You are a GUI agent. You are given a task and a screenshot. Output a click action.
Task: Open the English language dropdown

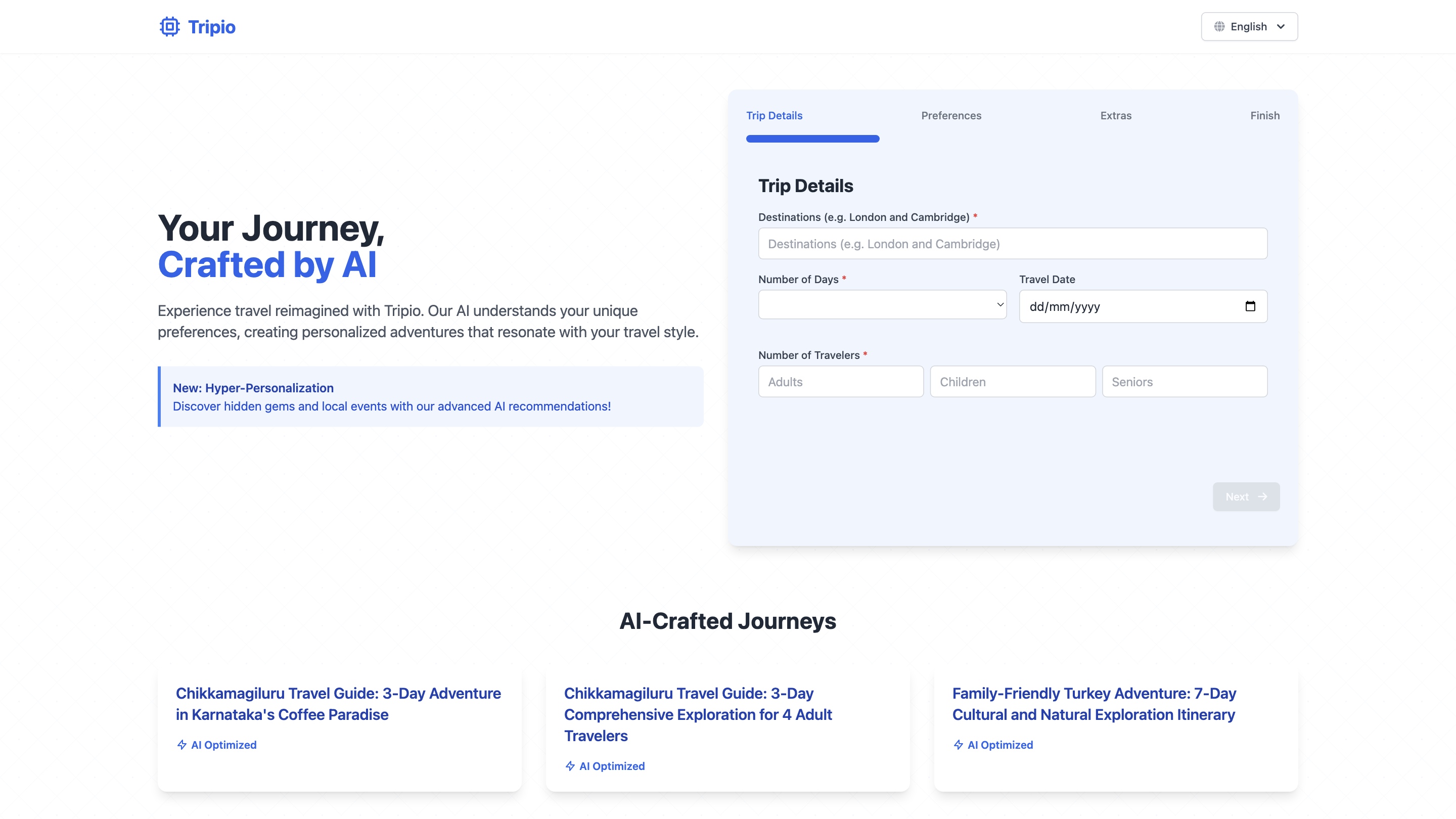coord(1249,26)
